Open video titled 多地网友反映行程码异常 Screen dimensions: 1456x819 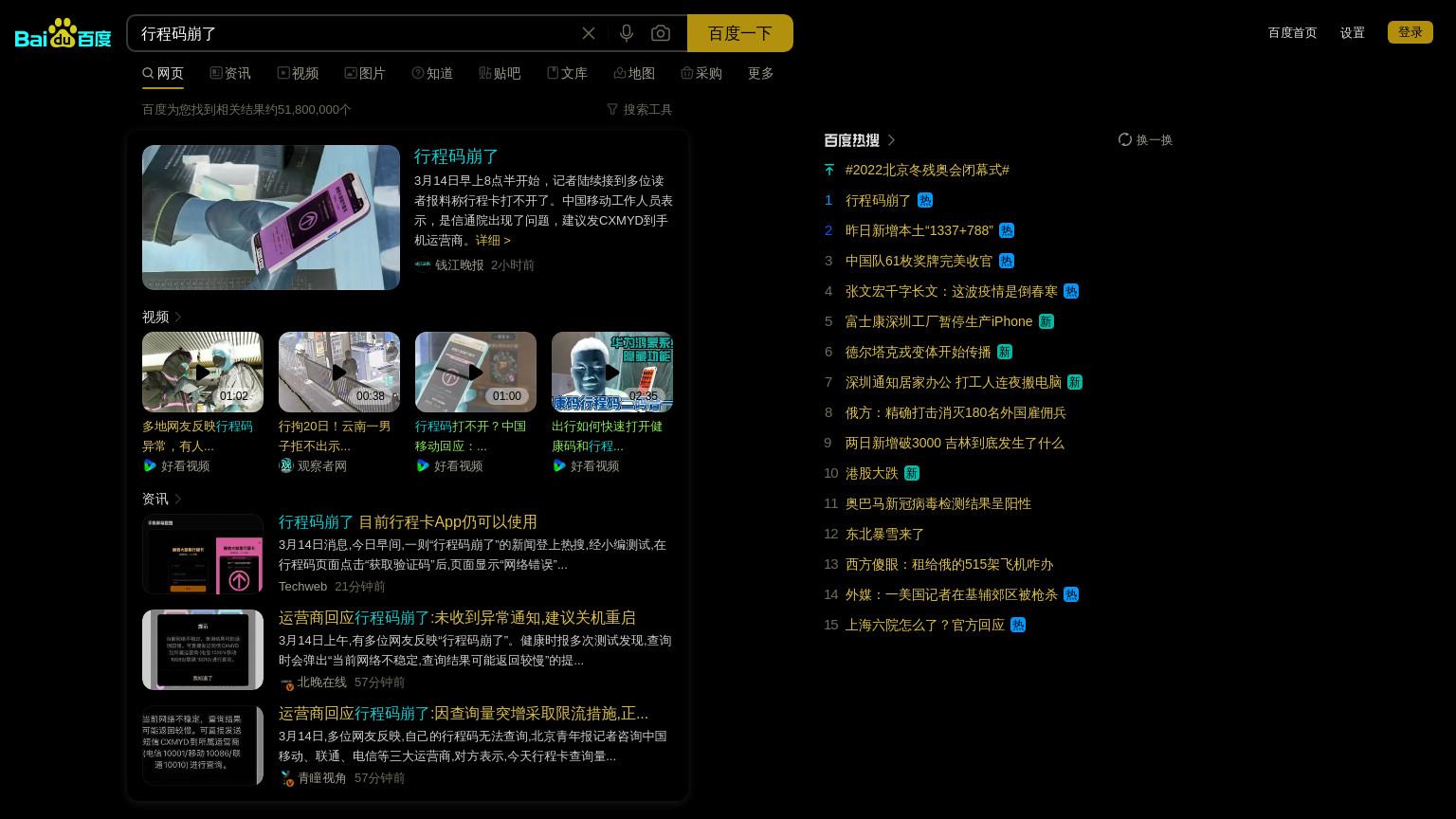tap(197, 435)
